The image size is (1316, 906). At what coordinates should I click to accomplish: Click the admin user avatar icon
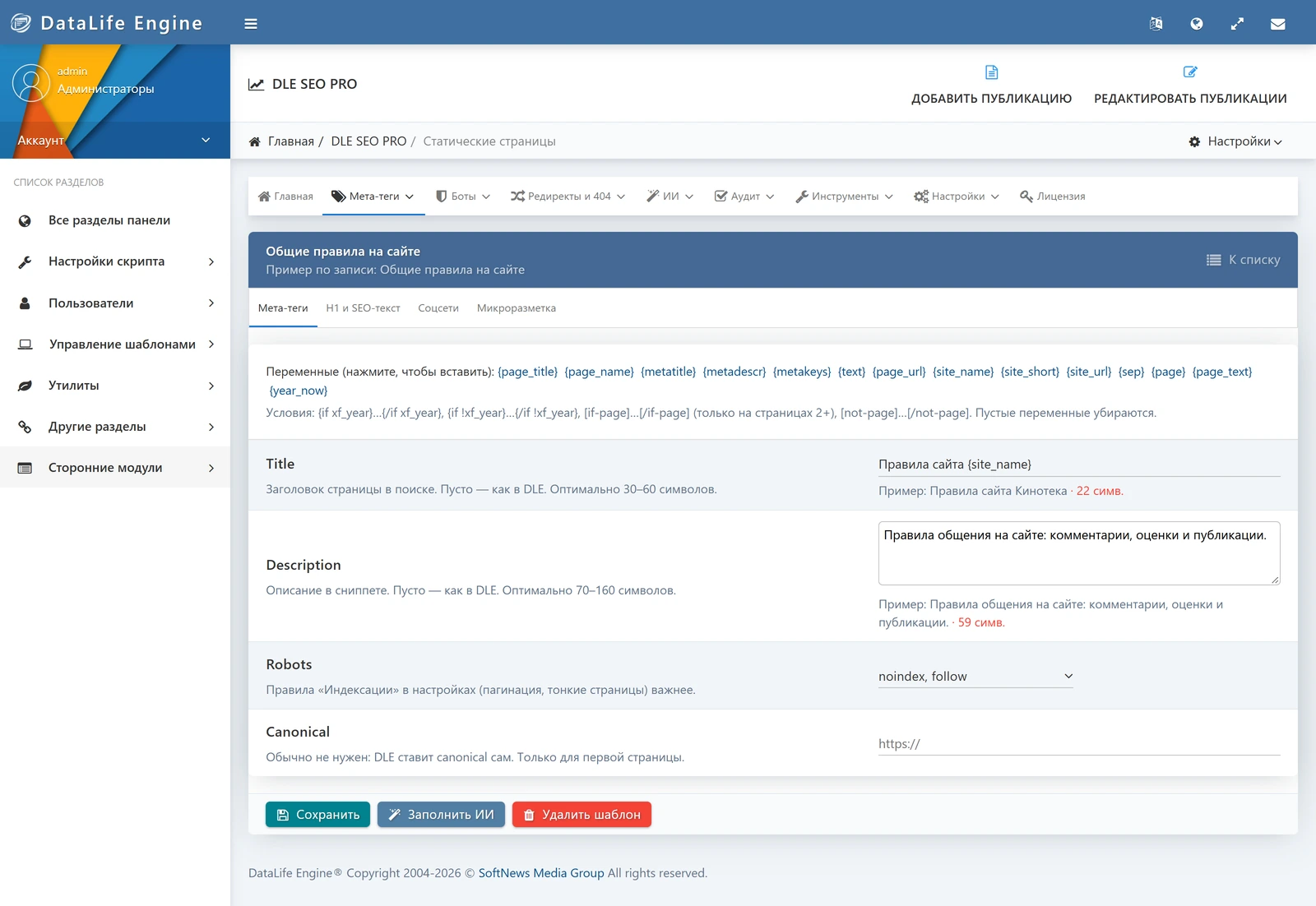[31, 83]
